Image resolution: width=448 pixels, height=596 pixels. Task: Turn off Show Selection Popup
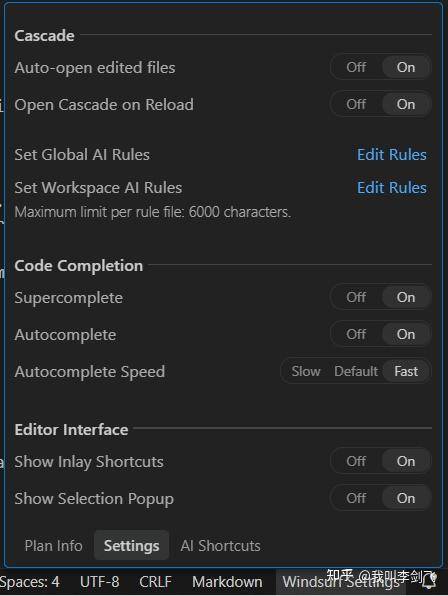pyautogui.click(x=356, y=498)
